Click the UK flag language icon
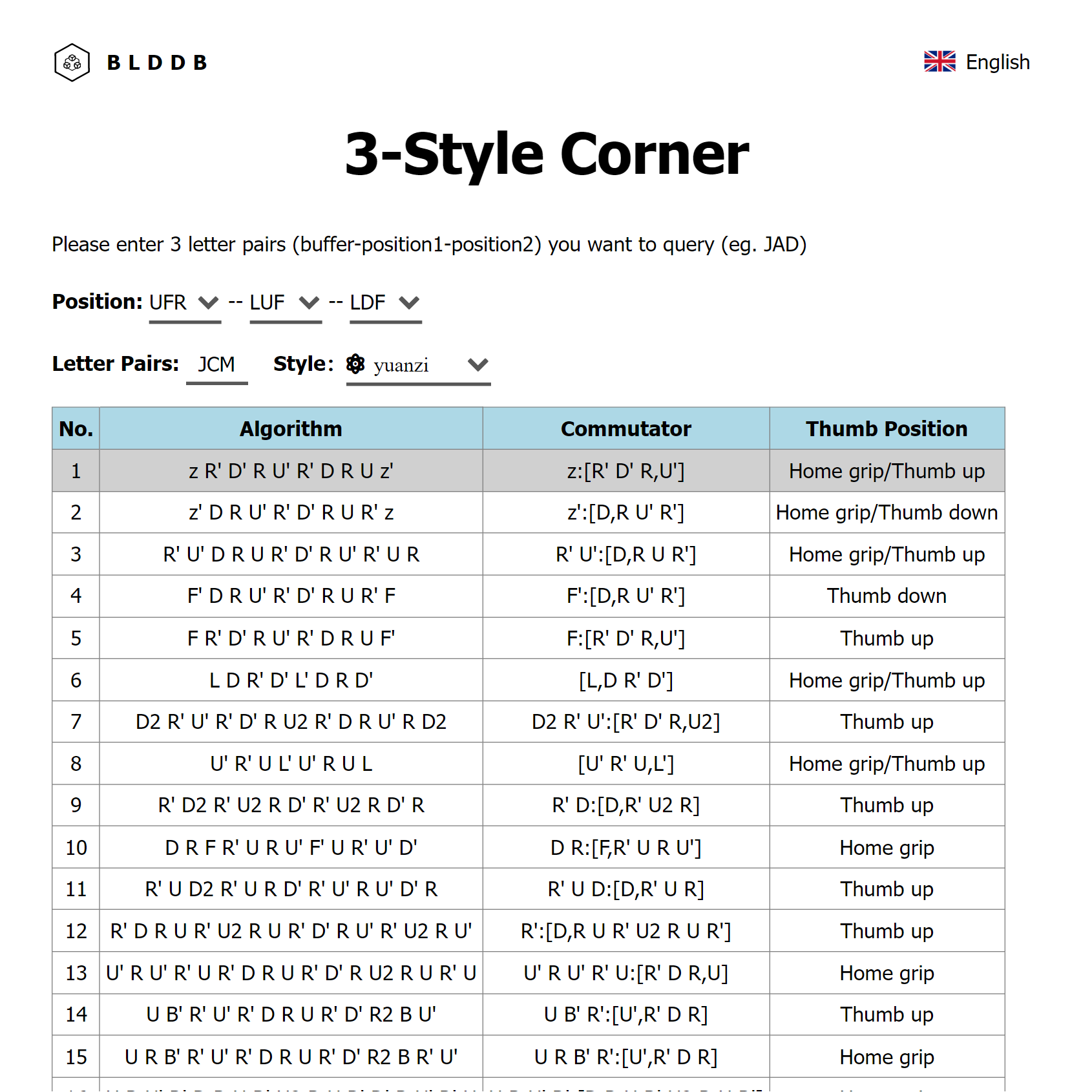 939,62
